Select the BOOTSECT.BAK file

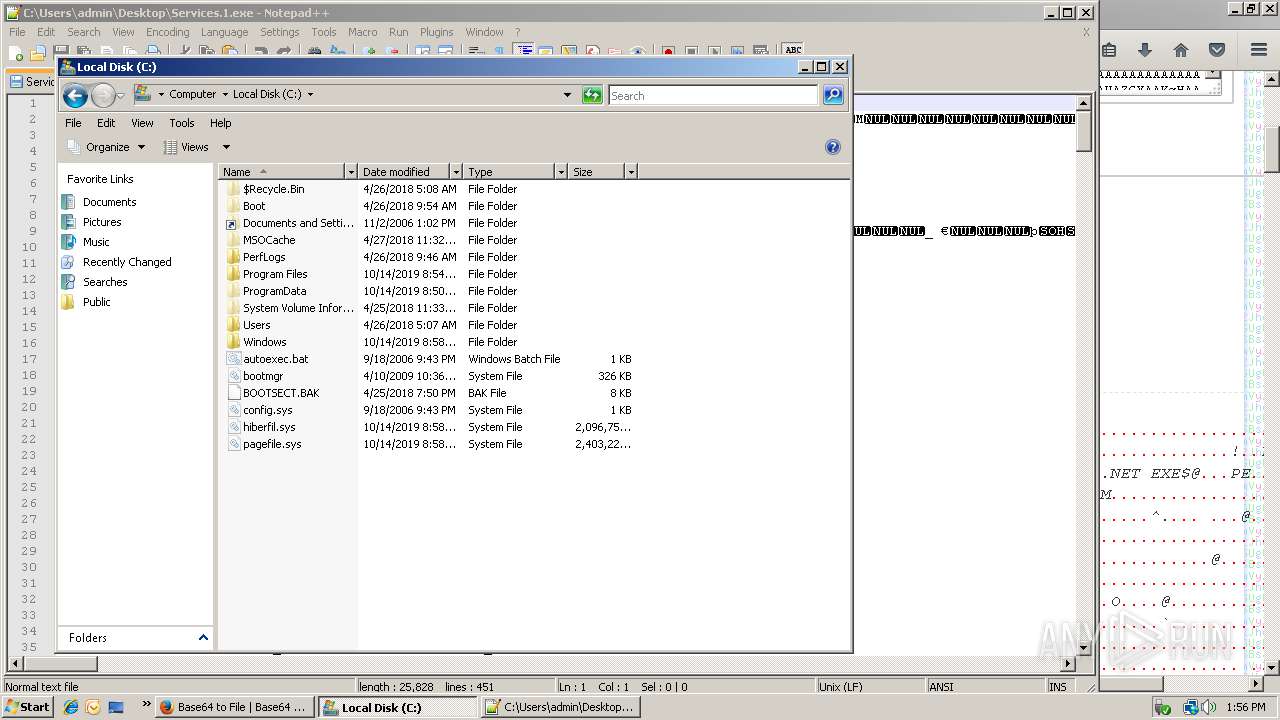pyautogui.click(x=281, y=393)
